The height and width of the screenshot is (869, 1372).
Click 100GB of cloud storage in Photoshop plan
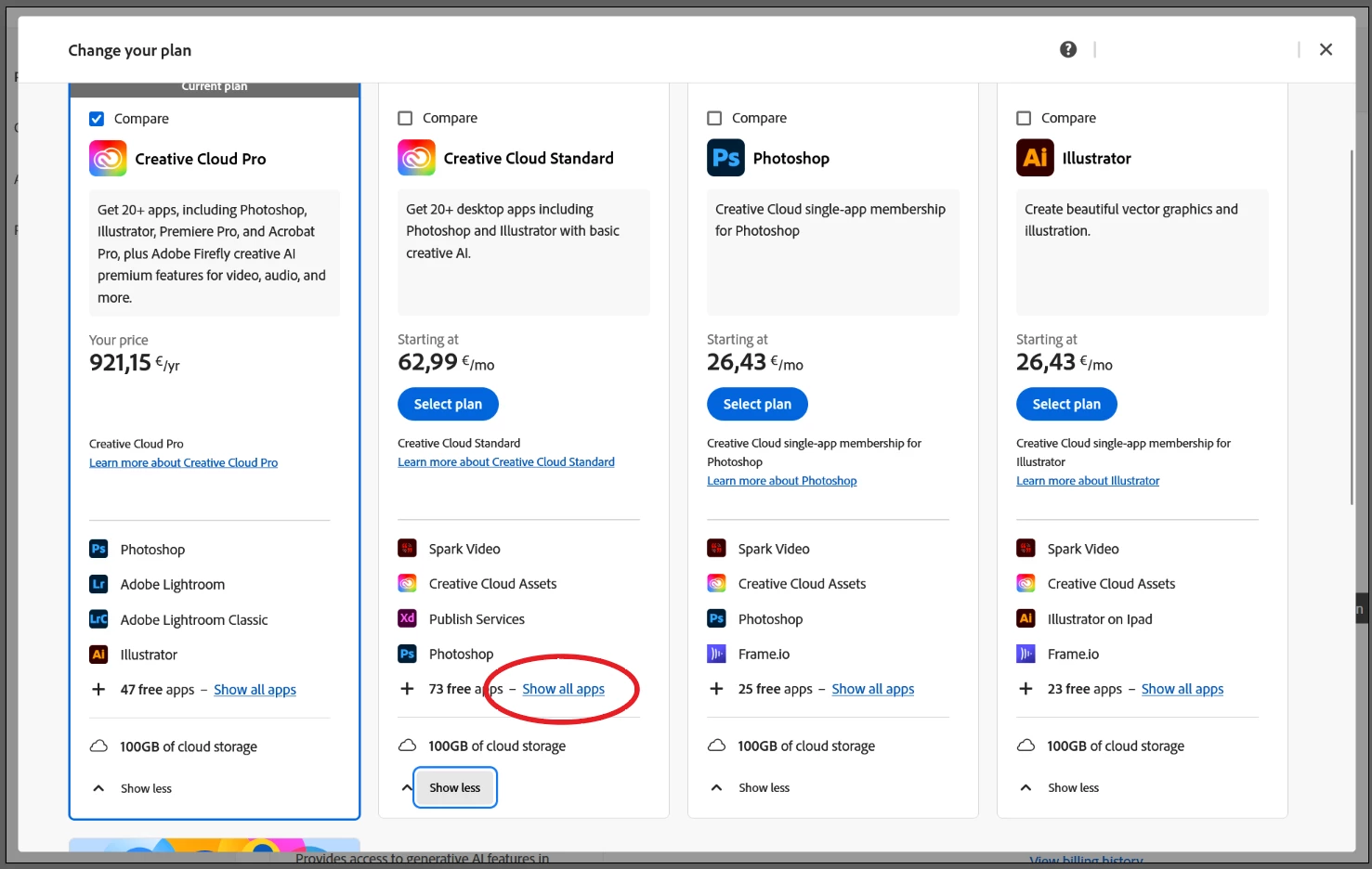[x=806, y=746]
